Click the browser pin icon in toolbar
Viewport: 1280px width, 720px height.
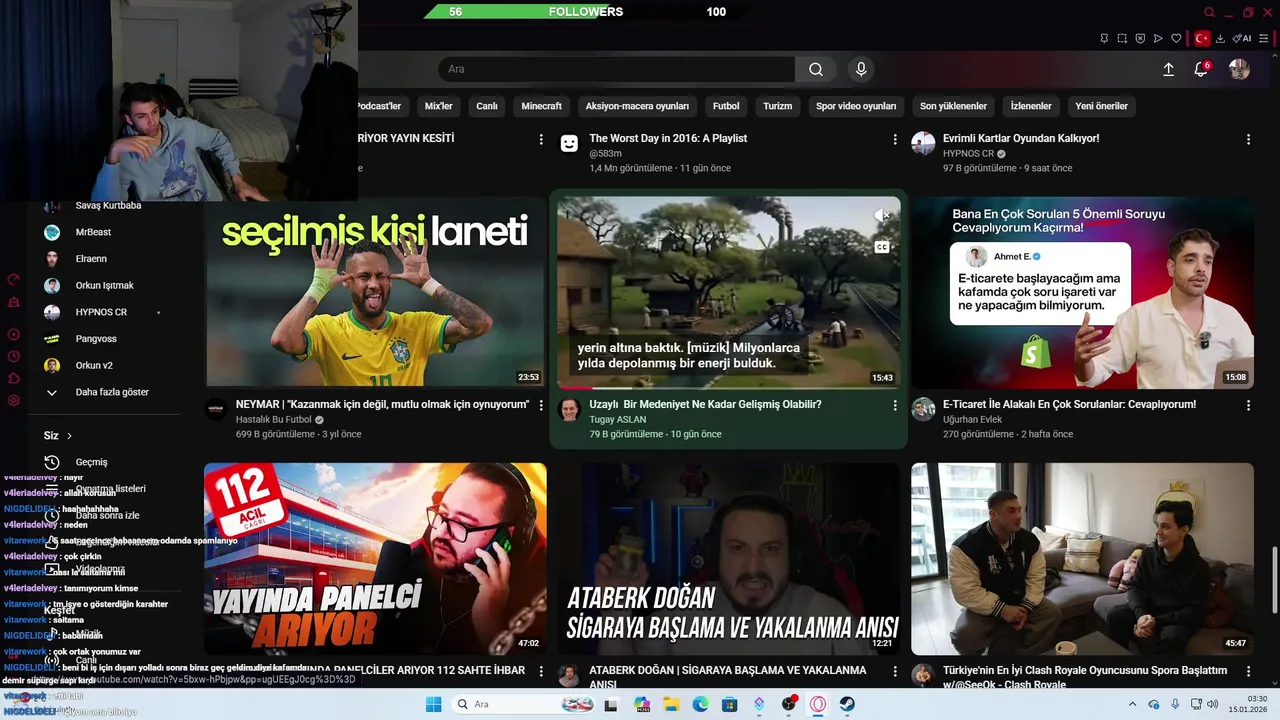click(x=1104, y=39)
